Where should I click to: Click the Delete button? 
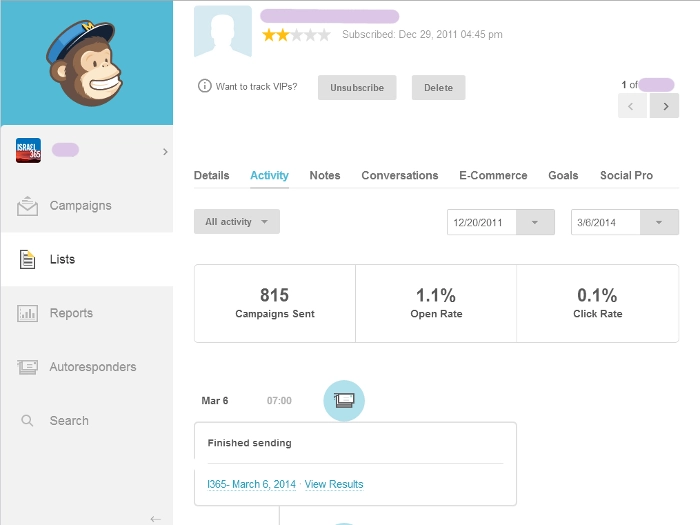coord(438,88)
